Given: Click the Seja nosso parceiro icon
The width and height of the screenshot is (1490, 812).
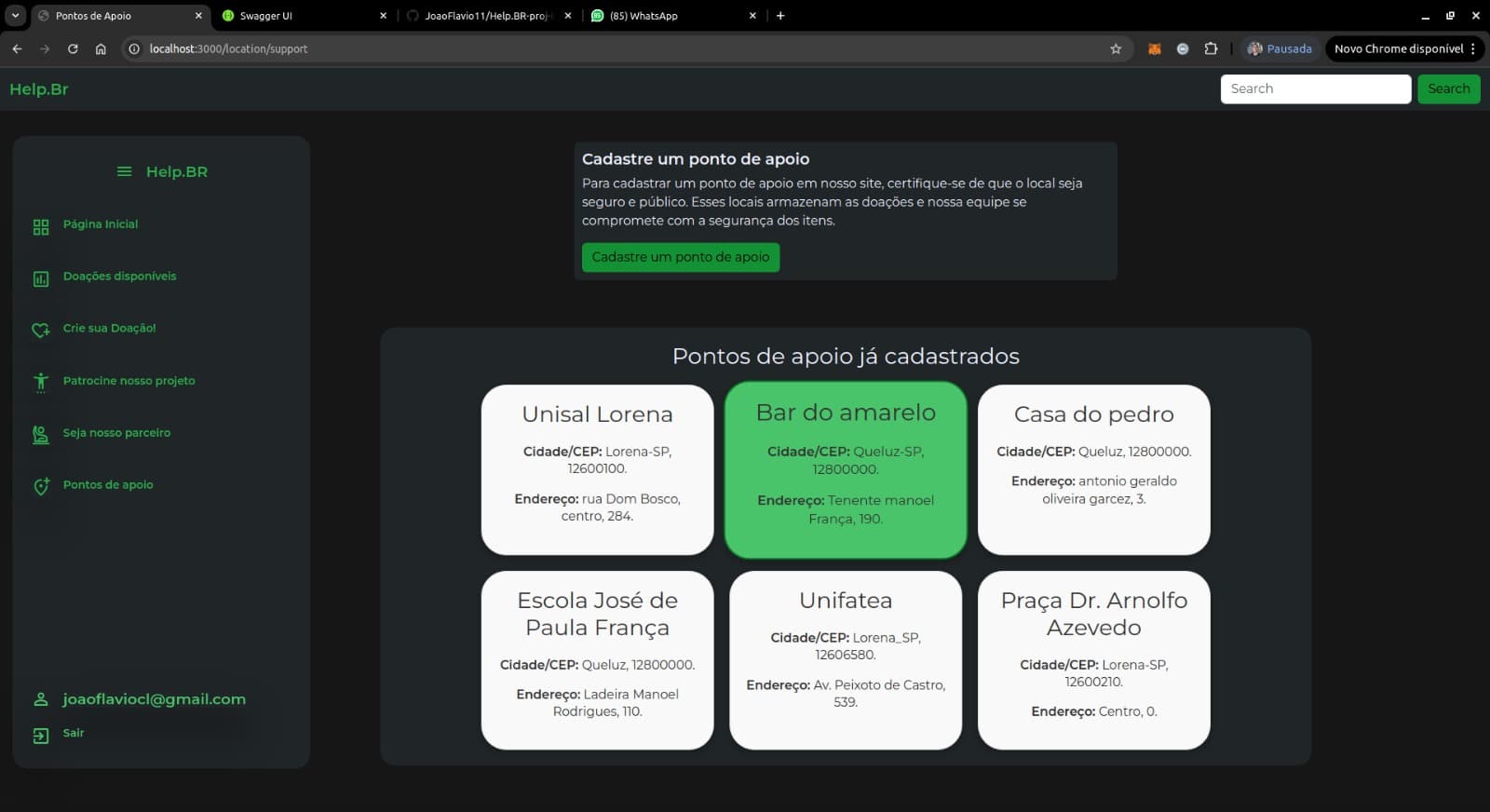Looking at the screenshot, I should [41, 434].
